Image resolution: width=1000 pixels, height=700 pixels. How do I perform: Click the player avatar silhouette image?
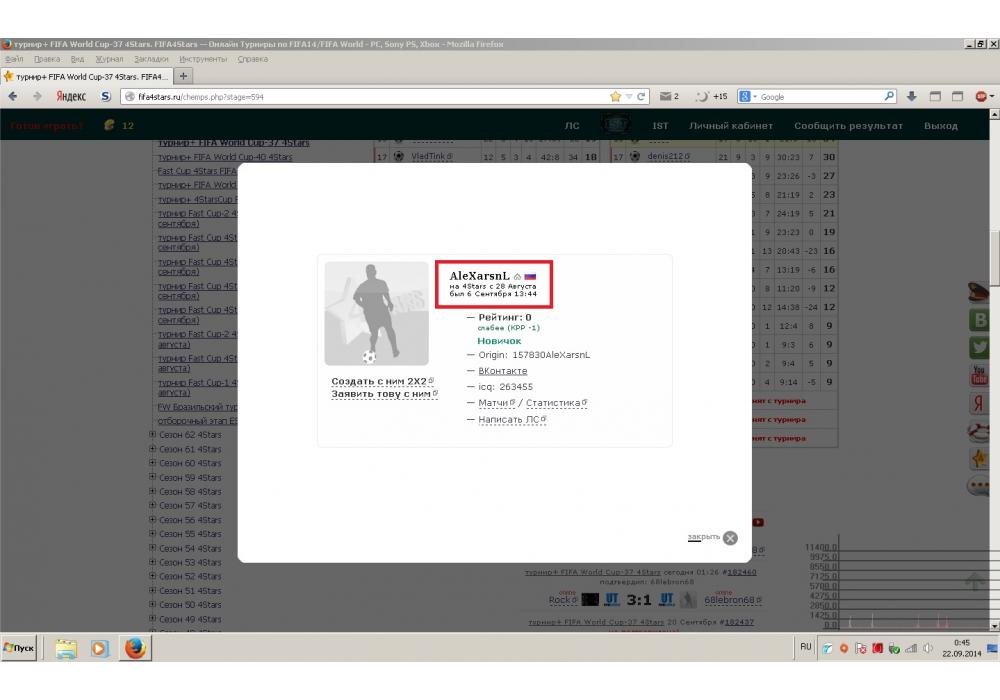point(376,313)
